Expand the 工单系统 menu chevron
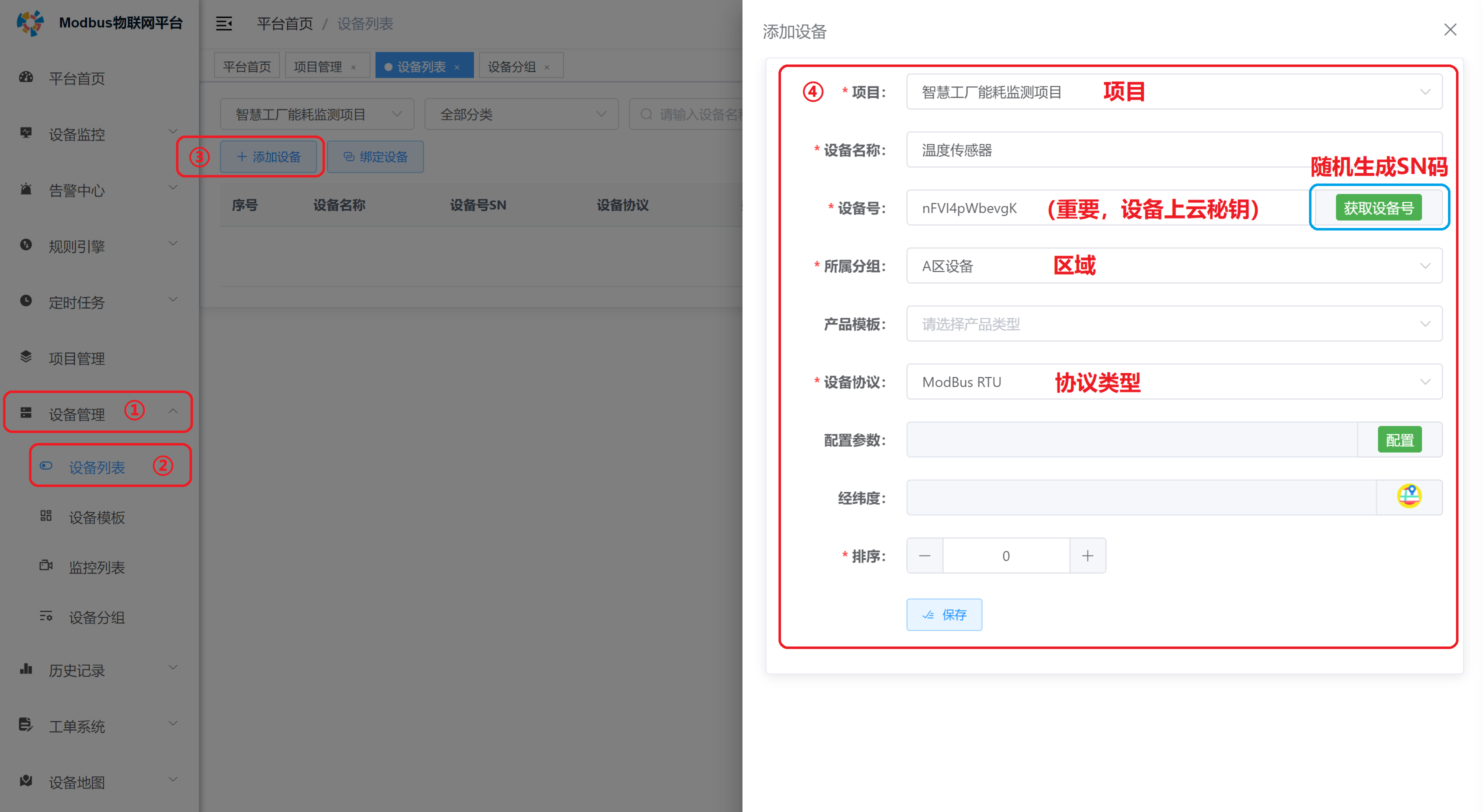The image size is (1482, 812). tap(172, 723)
